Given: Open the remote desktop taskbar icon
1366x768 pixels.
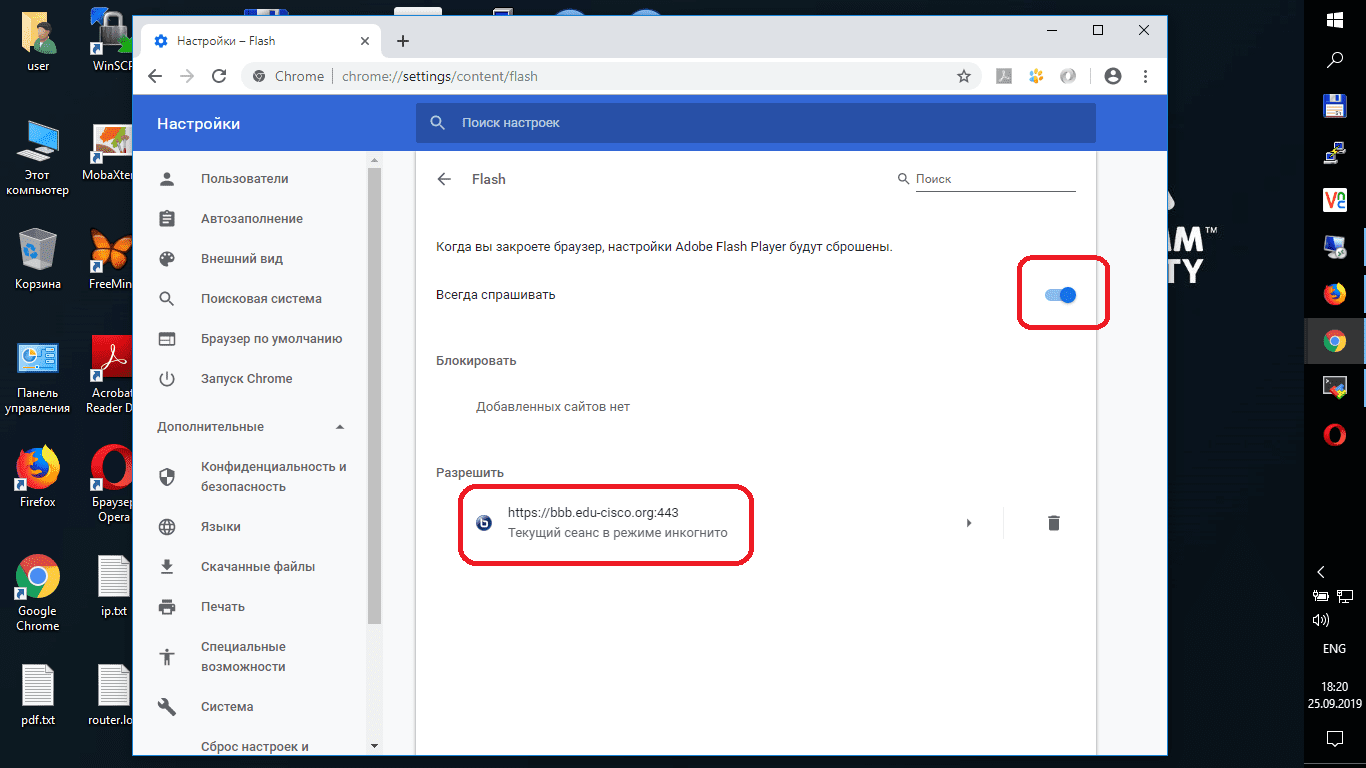Looking at the screenshot, I should (x=1334, y=247).
